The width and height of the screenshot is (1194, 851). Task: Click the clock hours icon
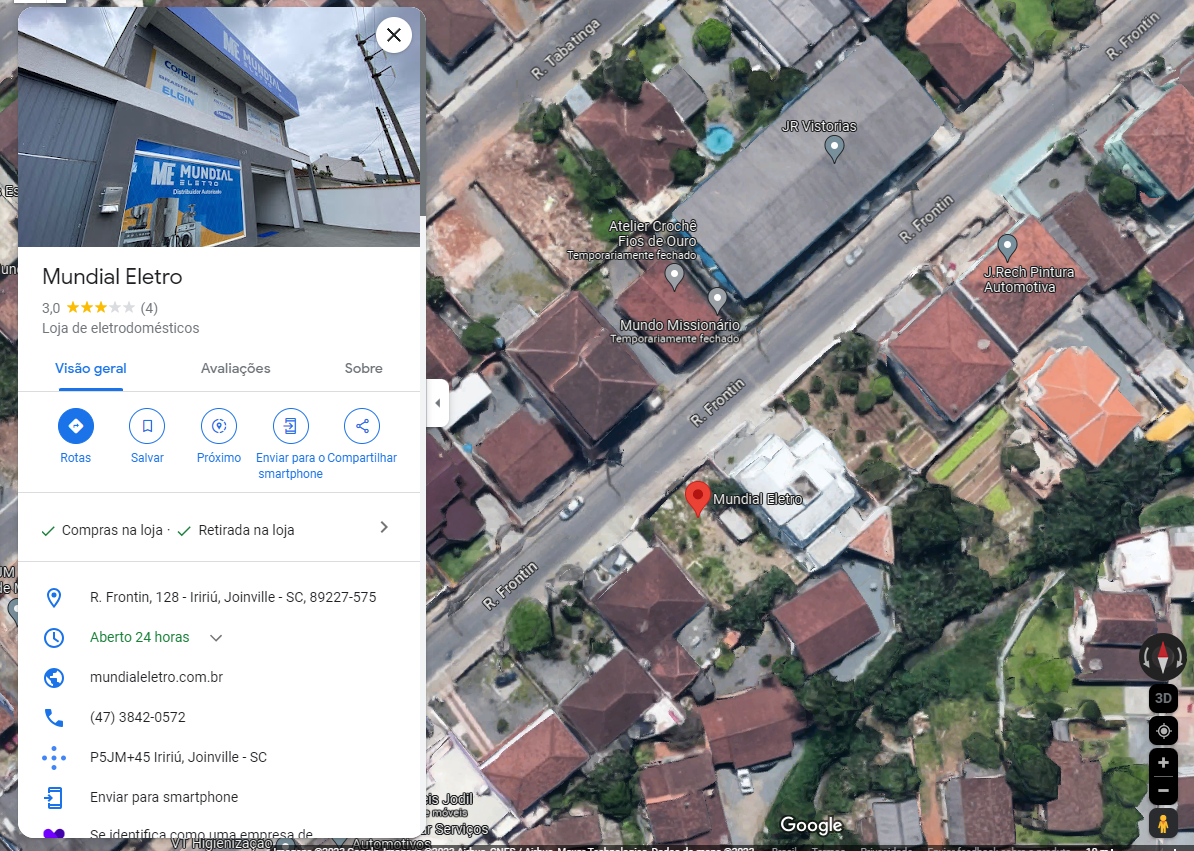pyautogui.click(x=54, y=638)
